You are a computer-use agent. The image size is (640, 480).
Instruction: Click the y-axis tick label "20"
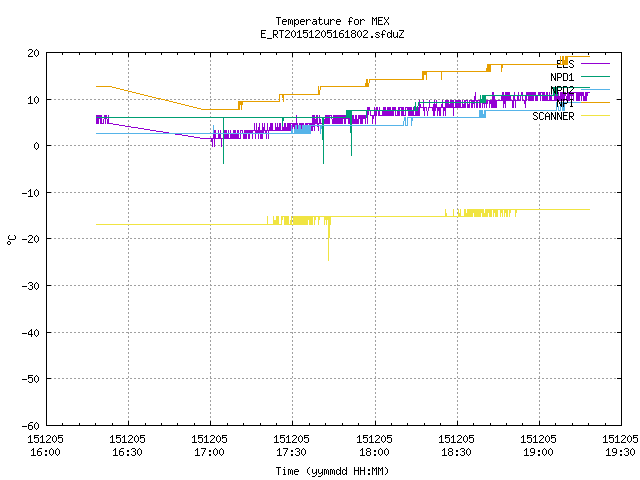pos(33,53)
